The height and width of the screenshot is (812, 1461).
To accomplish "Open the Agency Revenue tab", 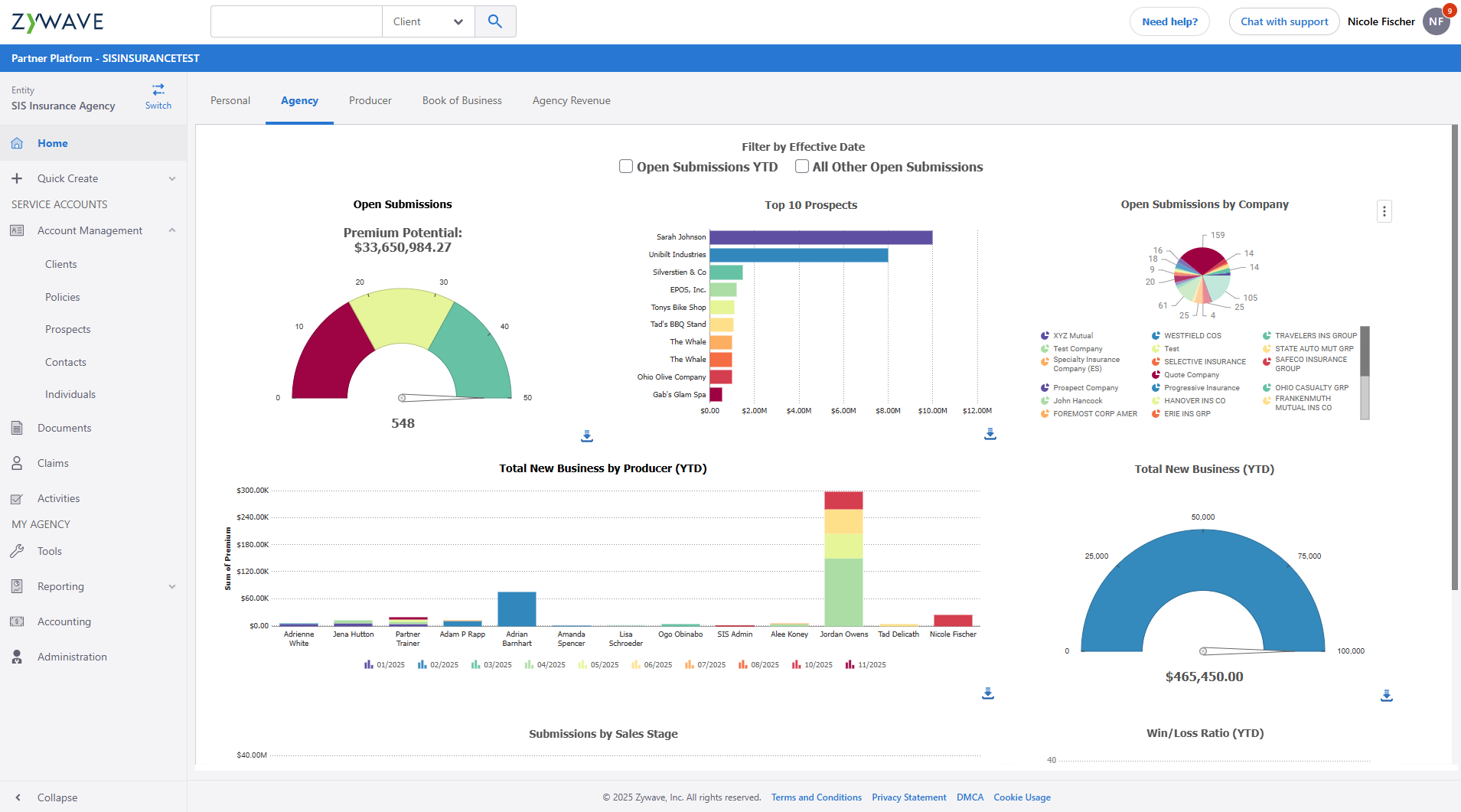I will coord(572,100).
